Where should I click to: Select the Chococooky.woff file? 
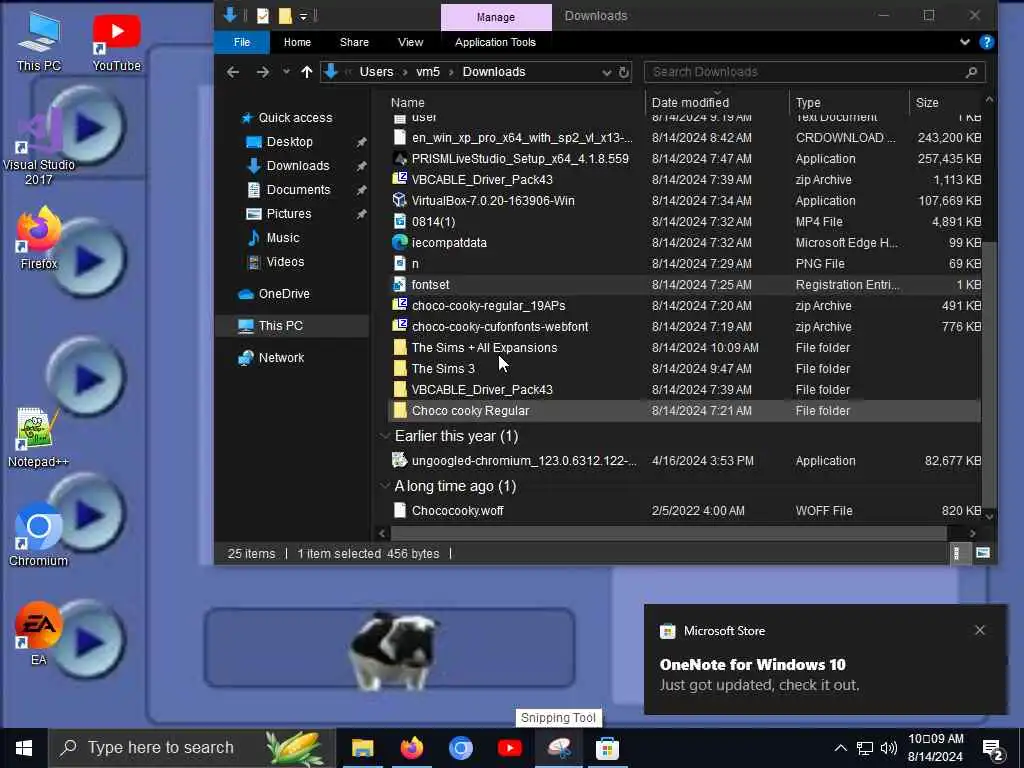685,511
